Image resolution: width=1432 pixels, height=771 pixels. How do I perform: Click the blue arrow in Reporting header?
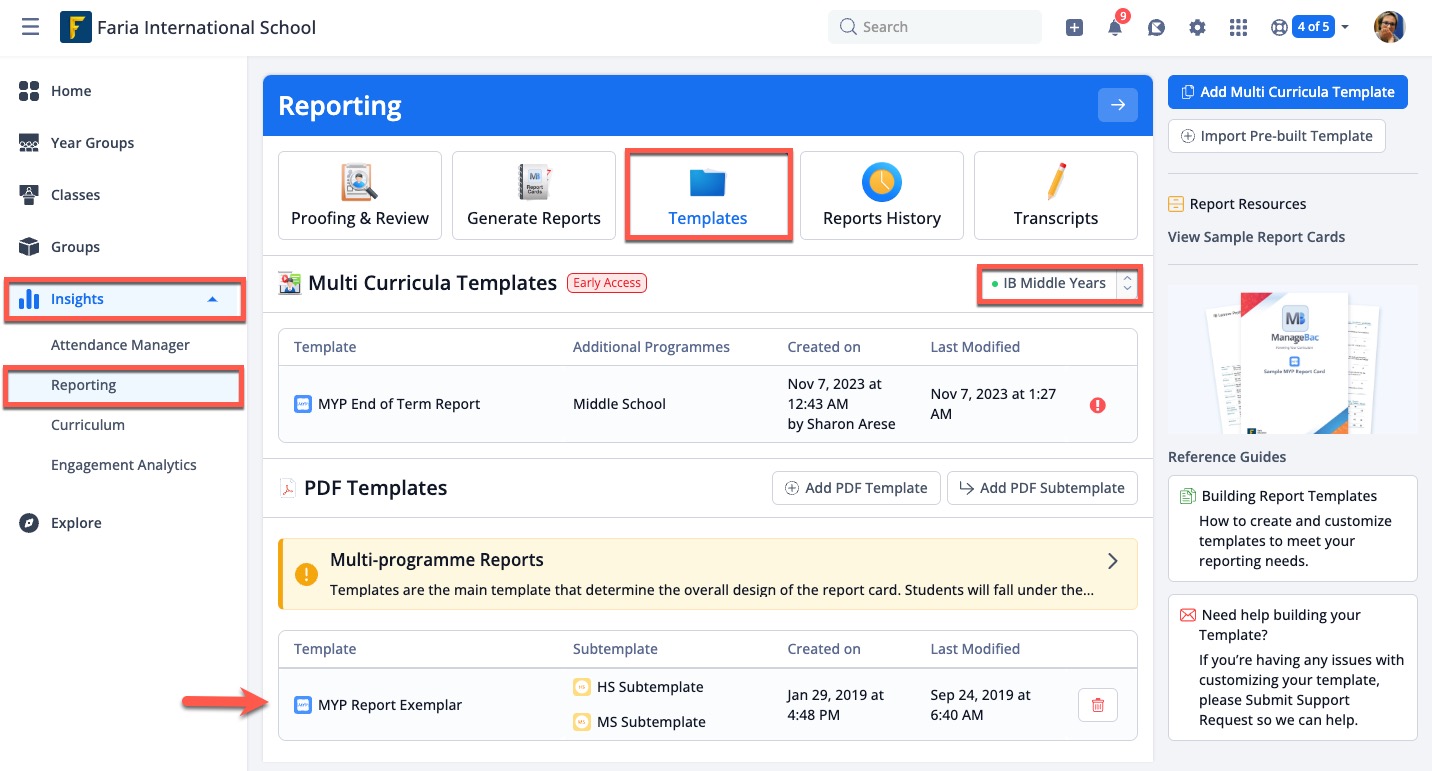pyautogui.click(x=1117, y=105)
